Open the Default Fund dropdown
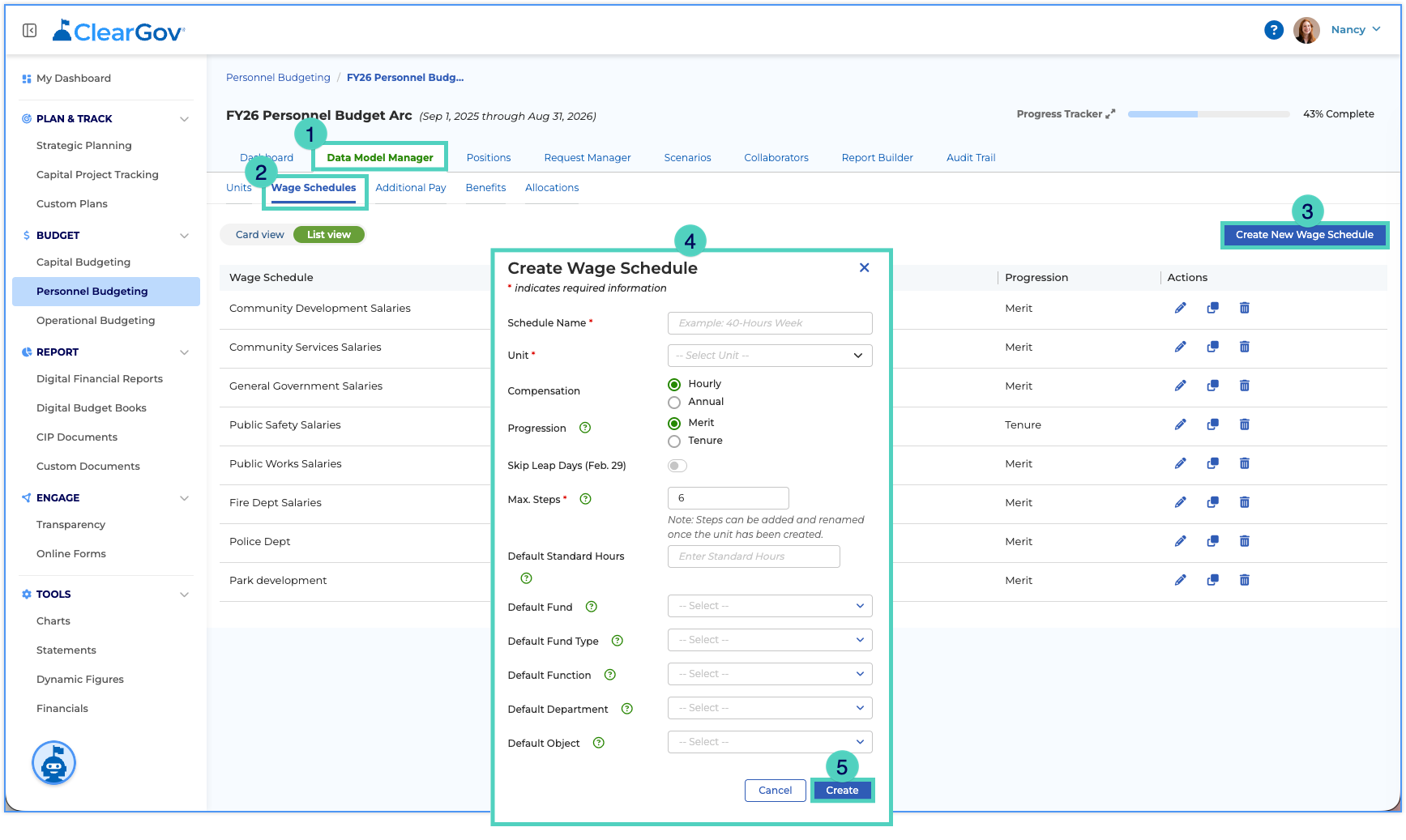The image size is (1406, 840). pos(770,606)
